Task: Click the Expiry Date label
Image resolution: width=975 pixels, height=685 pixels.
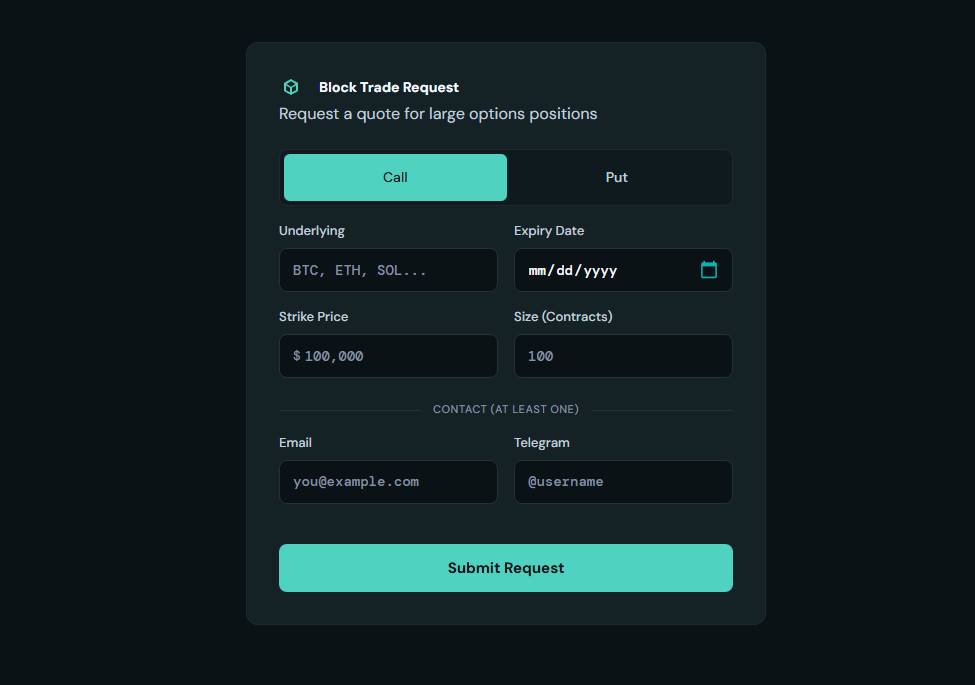Action: coord(549,231)
